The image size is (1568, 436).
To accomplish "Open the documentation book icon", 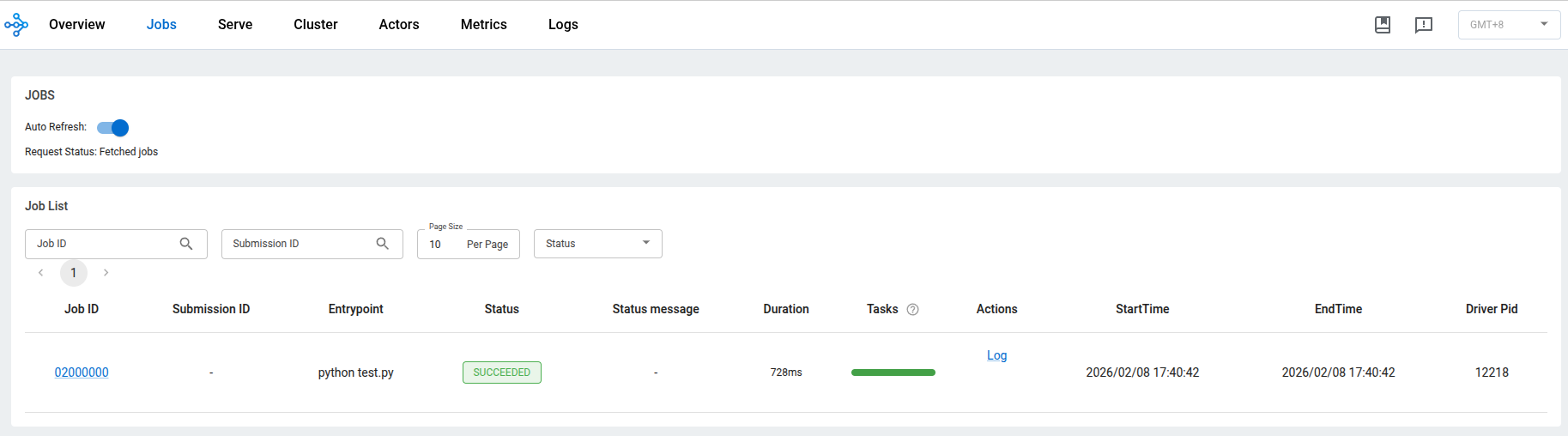I will [x=1382, y=25].
